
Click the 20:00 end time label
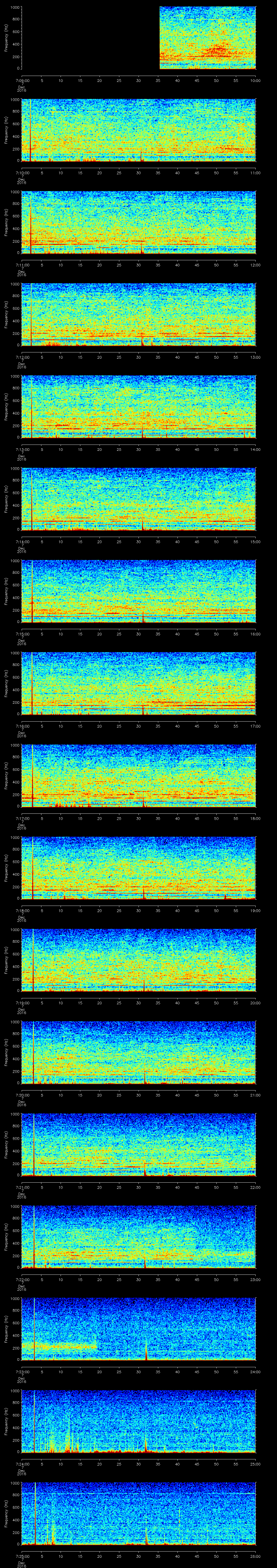coord(256,1003)
